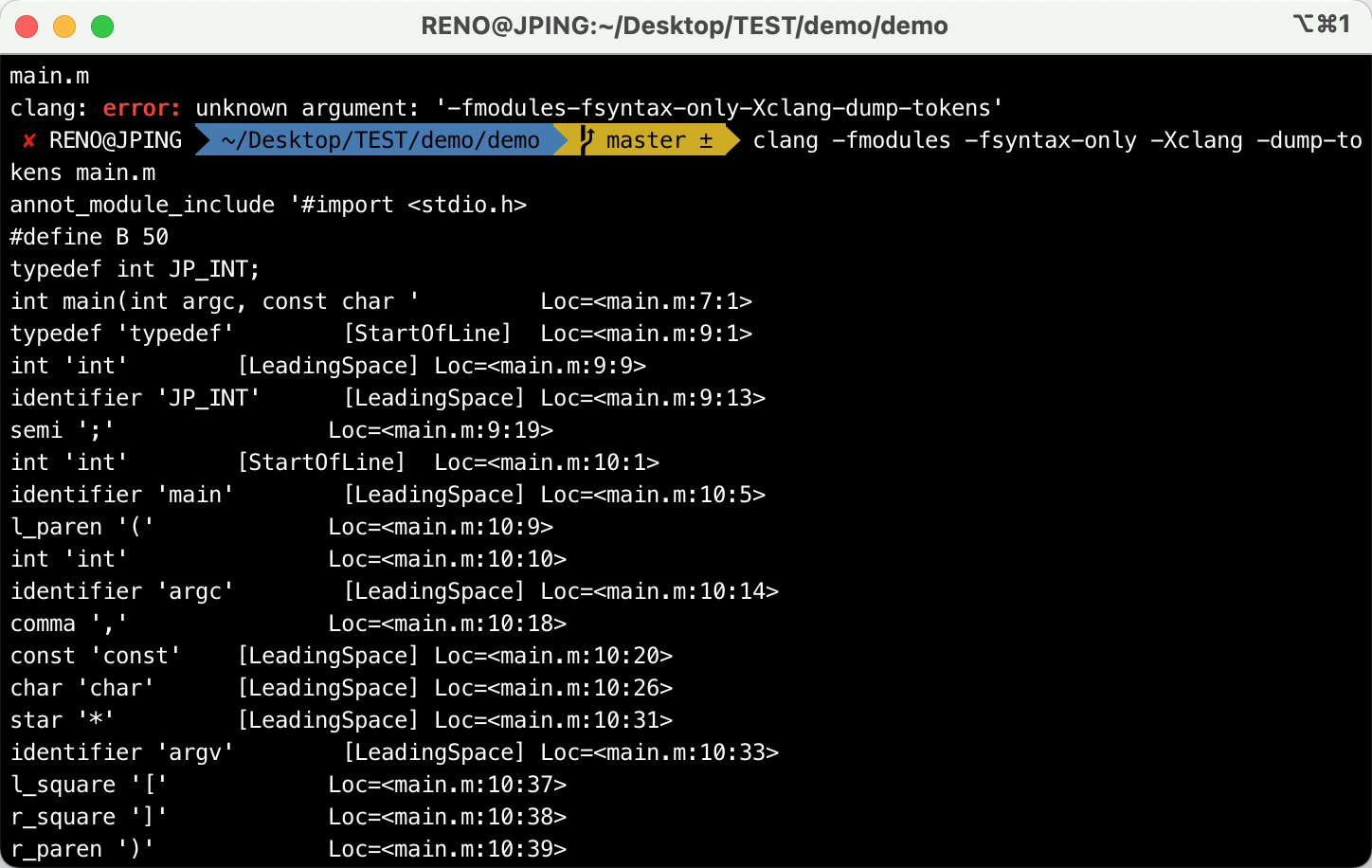The height and width of the screenshot is (868, 1372).
Task: Click the 'kens main.m' wrapped line
Action: (82, 172)
